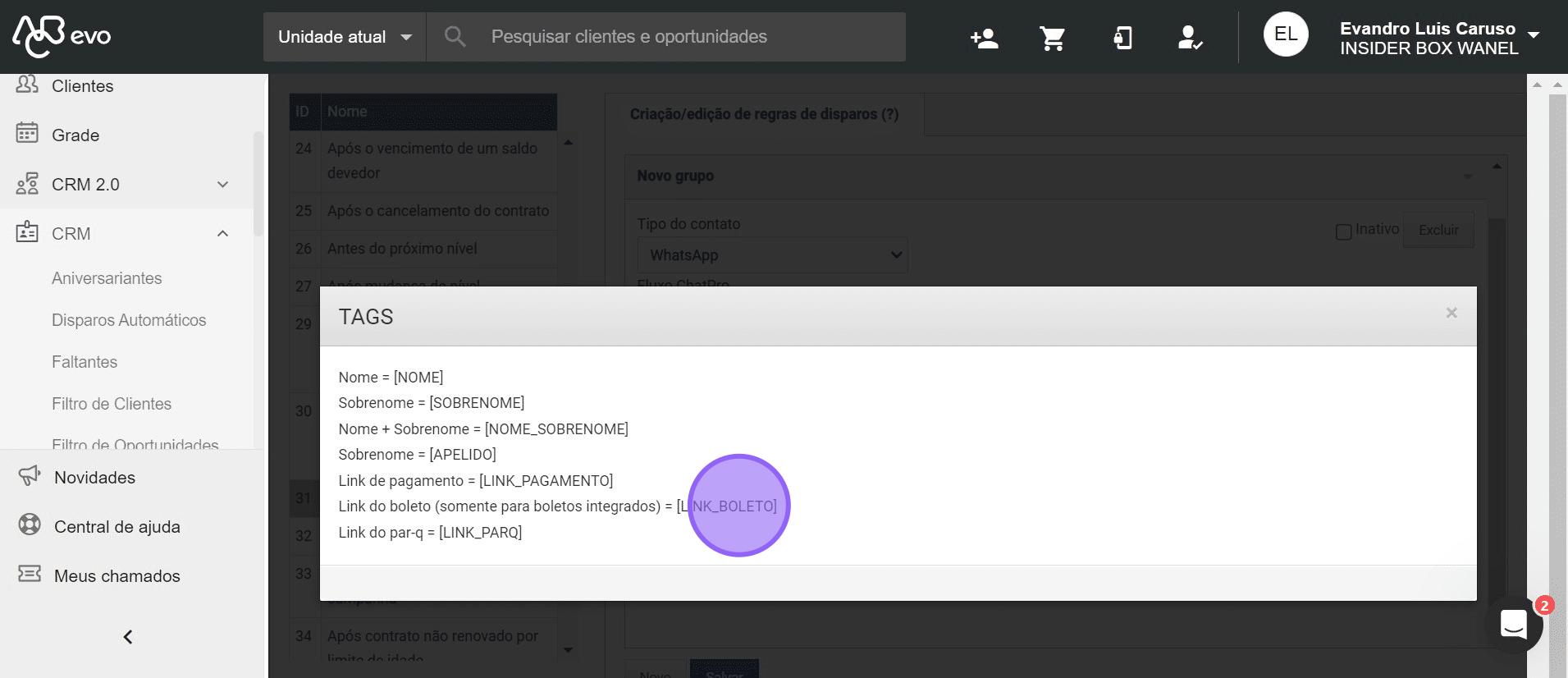Viewport: 1568px width, 678px height.
Task: Click the EL user avatar
Action: [x=1286, y=34]
